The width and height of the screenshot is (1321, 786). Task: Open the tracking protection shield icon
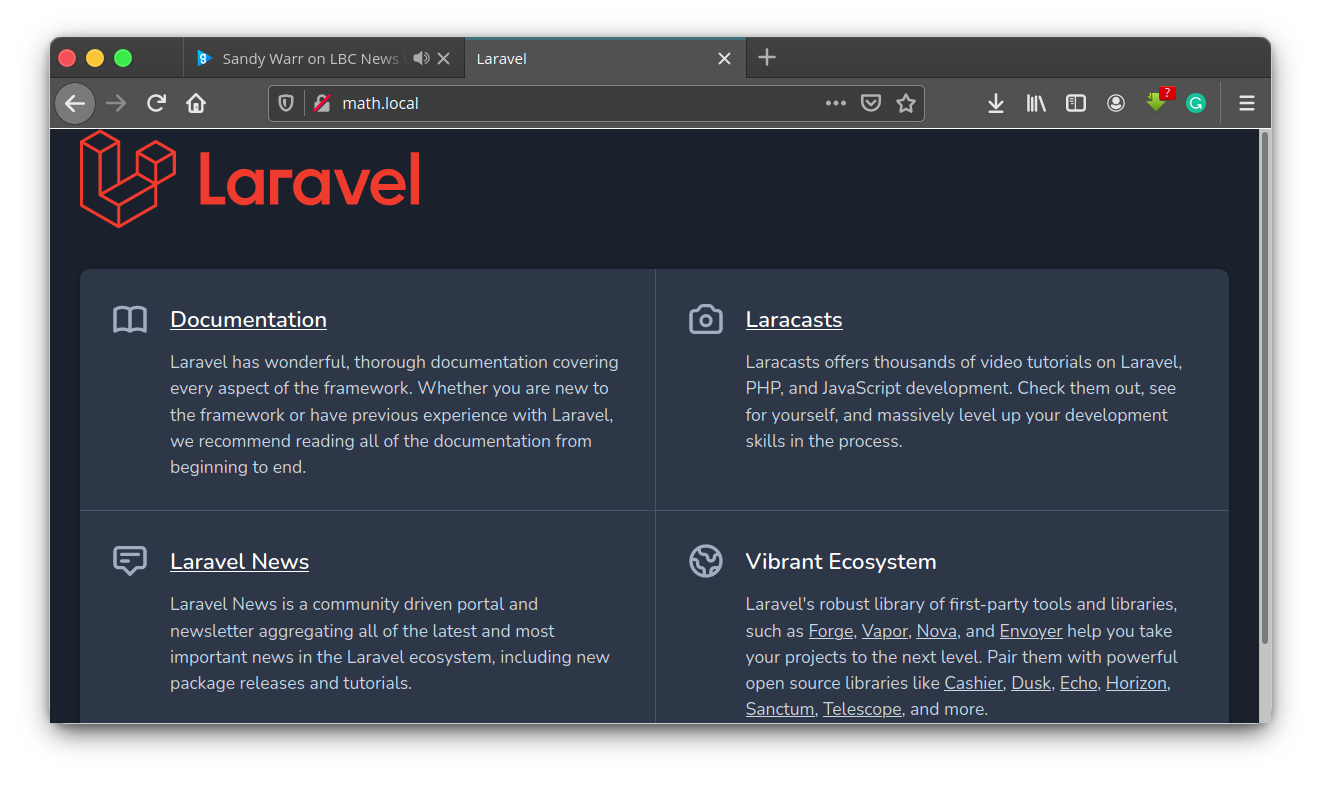286,103
